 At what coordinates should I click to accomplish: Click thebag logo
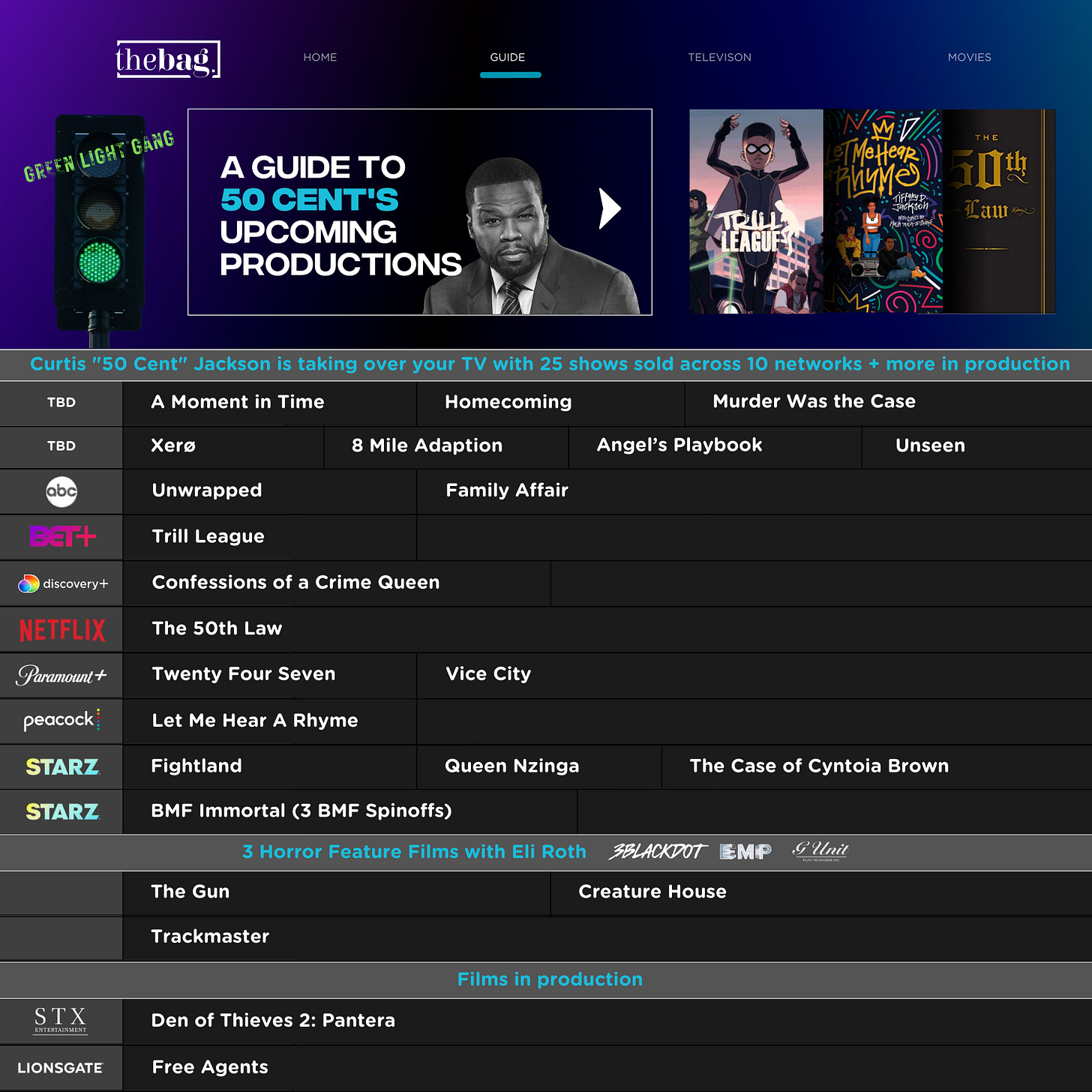(168, 59)
